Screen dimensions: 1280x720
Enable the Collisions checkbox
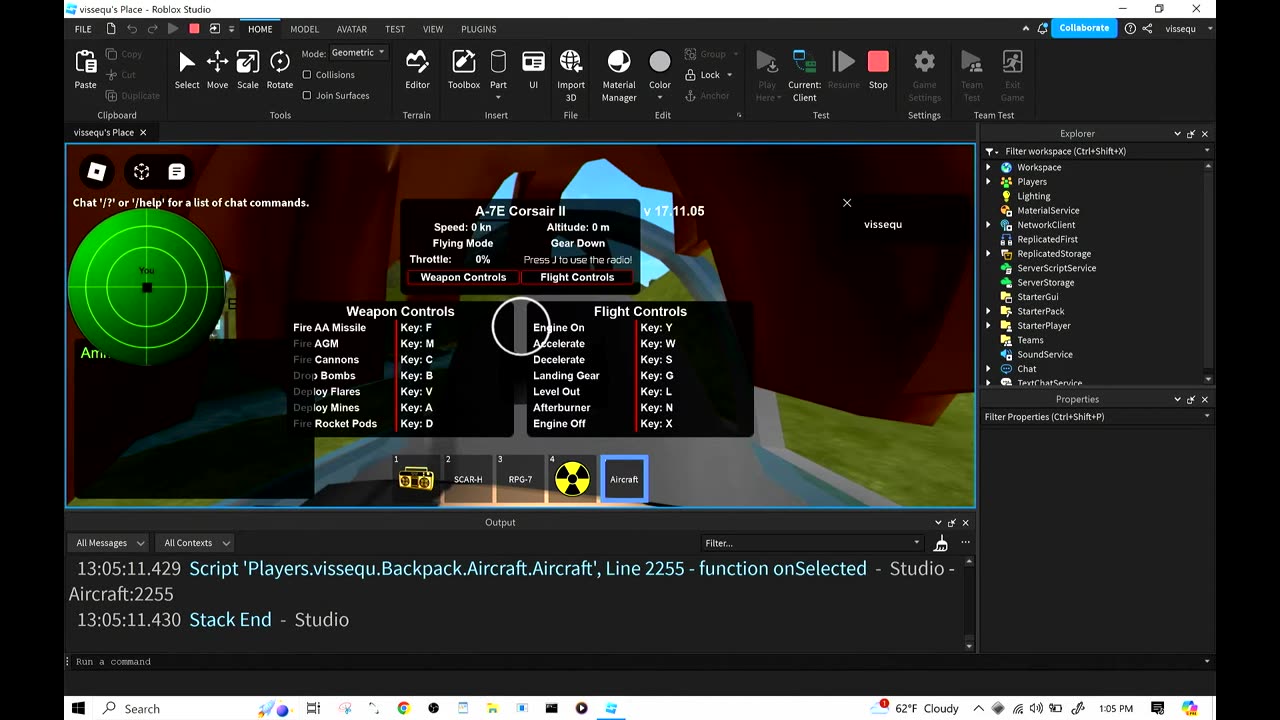pyautogui.click(x=307, y=75)
